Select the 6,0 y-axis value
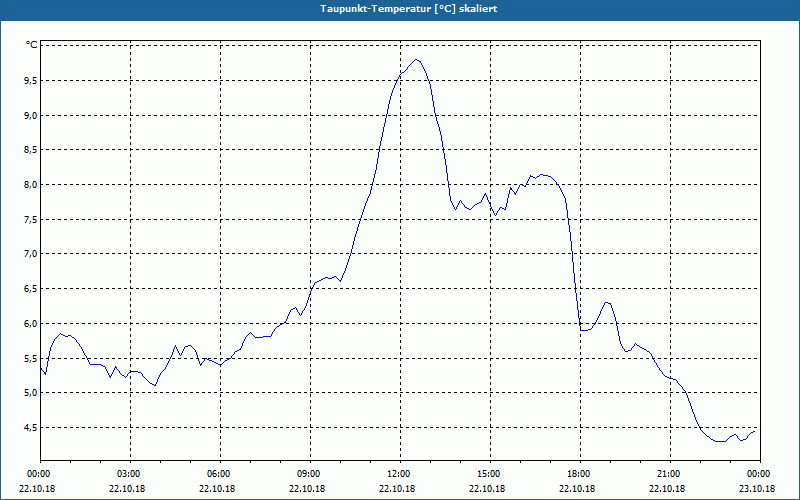 (31, 323)
